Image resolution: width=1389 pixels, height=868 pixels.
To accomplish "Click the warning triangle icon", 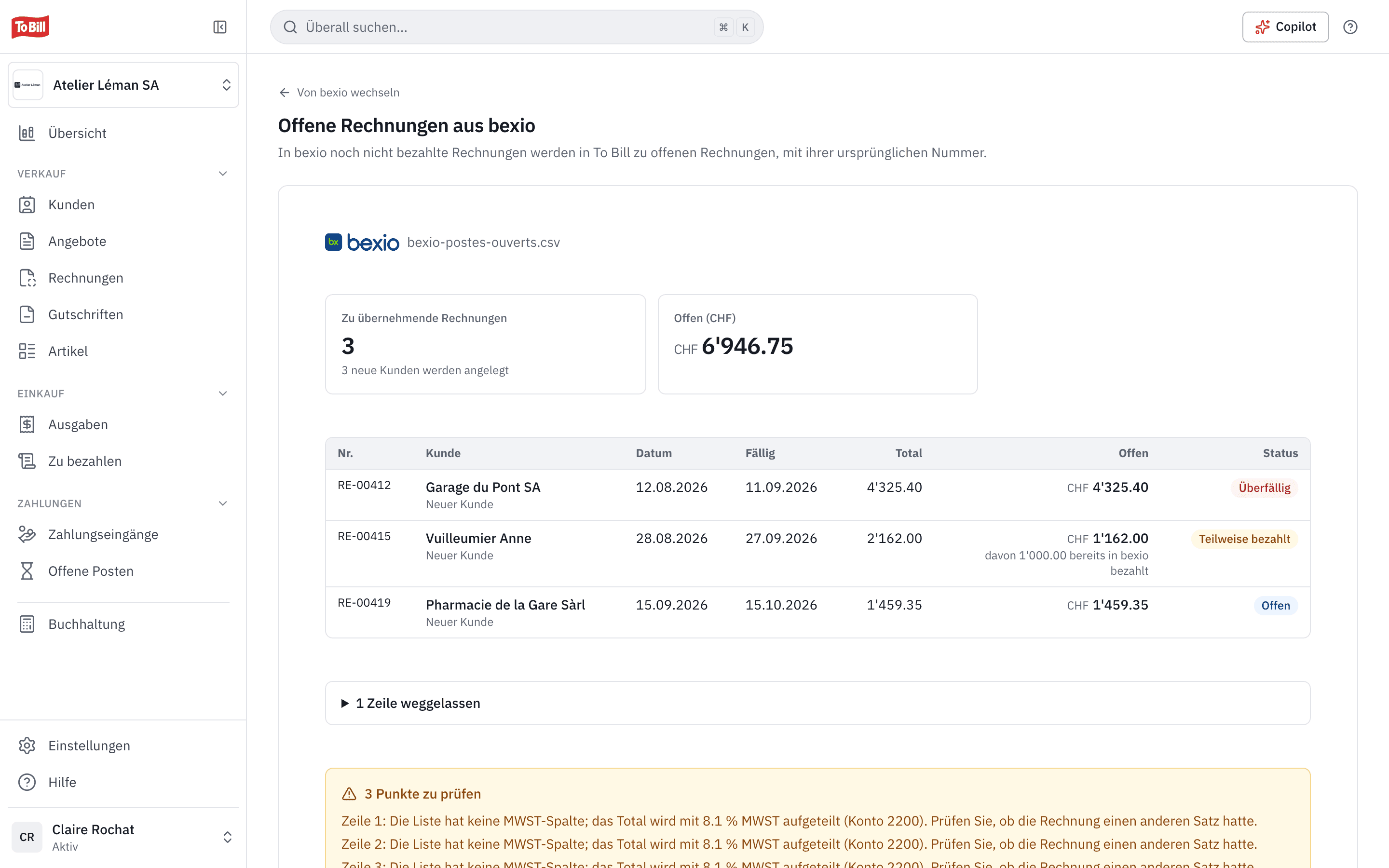I will pos(349,794).
